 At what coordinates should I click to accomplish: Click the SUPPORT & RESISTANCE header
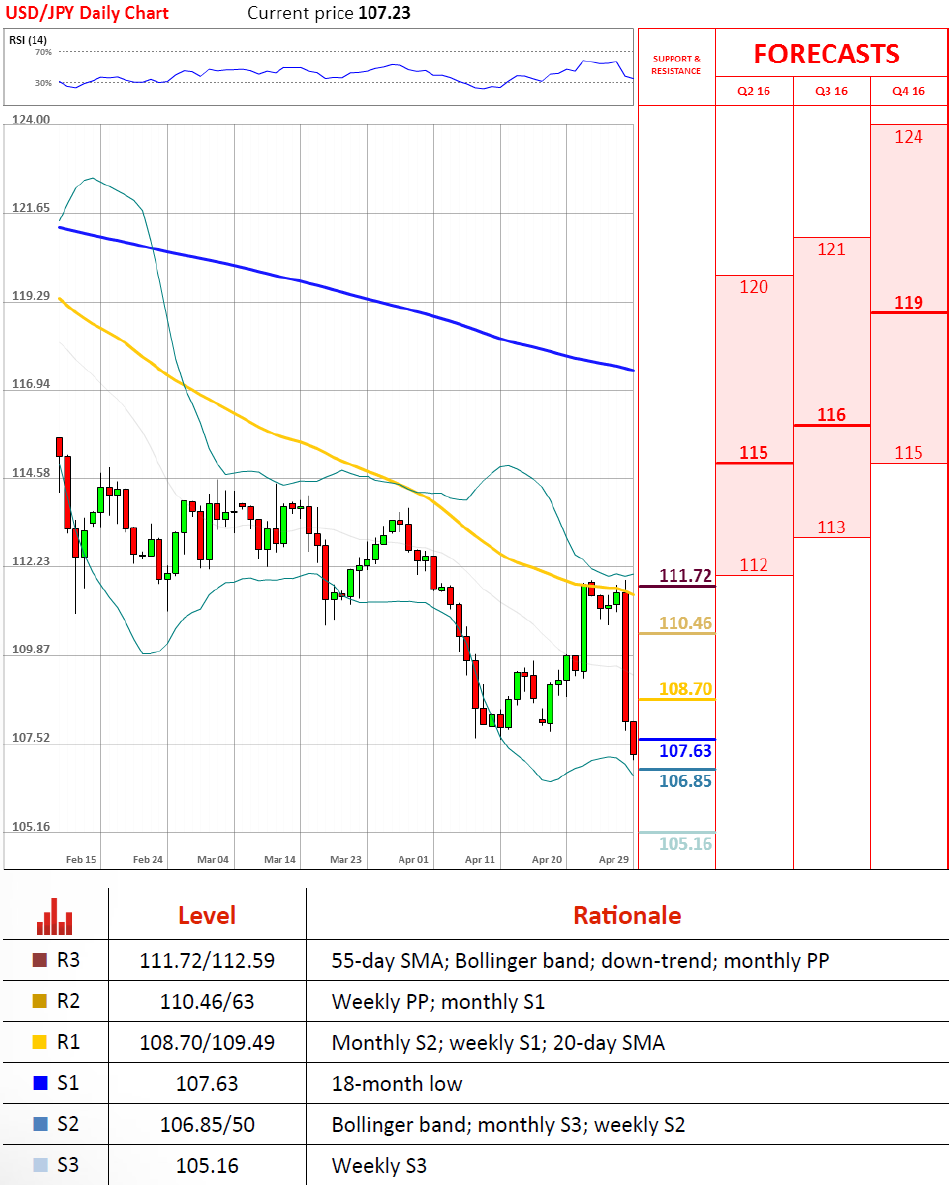point(676,65)
